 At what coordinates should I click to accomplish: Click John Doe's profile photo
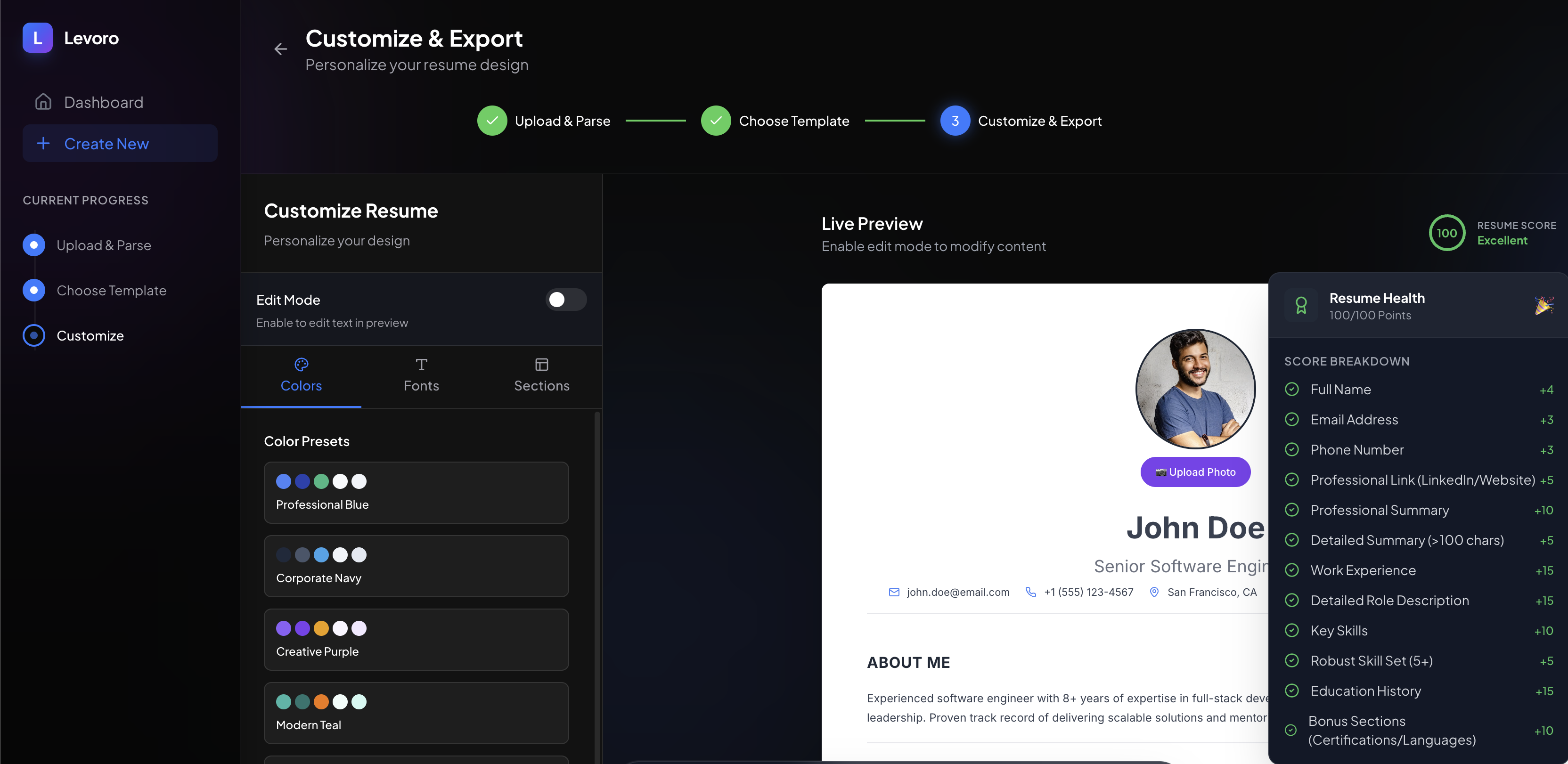[1195, 389]
